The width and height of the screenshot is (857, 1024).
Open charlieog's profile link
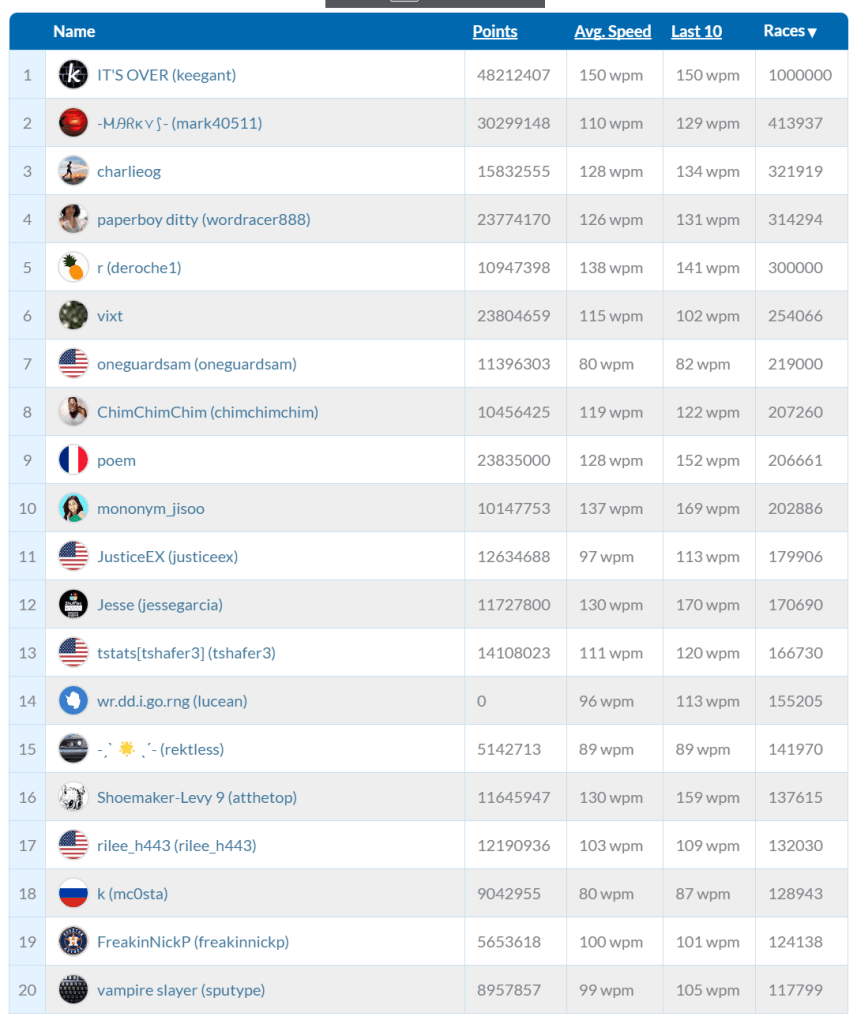pyautogui.click(x=129, y=171)
